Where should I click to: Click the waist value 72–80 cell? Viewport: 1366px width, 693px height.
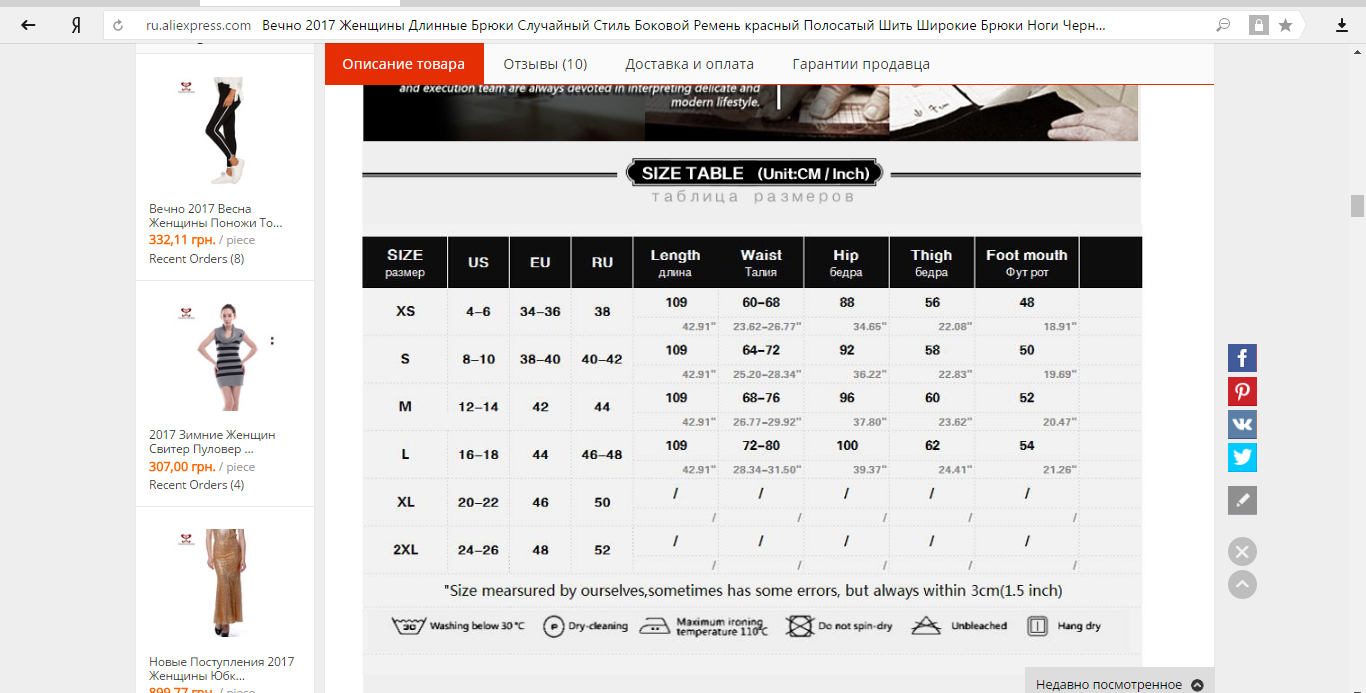click(761, 445)
